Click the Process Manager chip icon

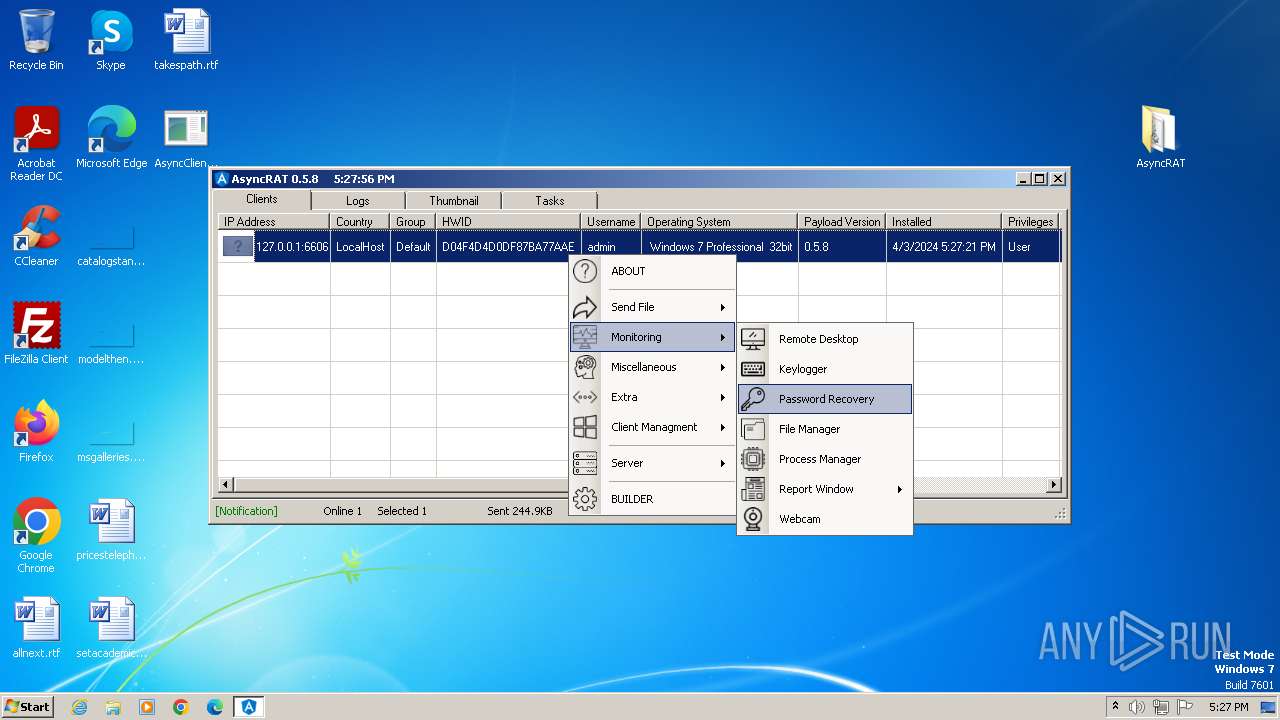tap(753, 459)
